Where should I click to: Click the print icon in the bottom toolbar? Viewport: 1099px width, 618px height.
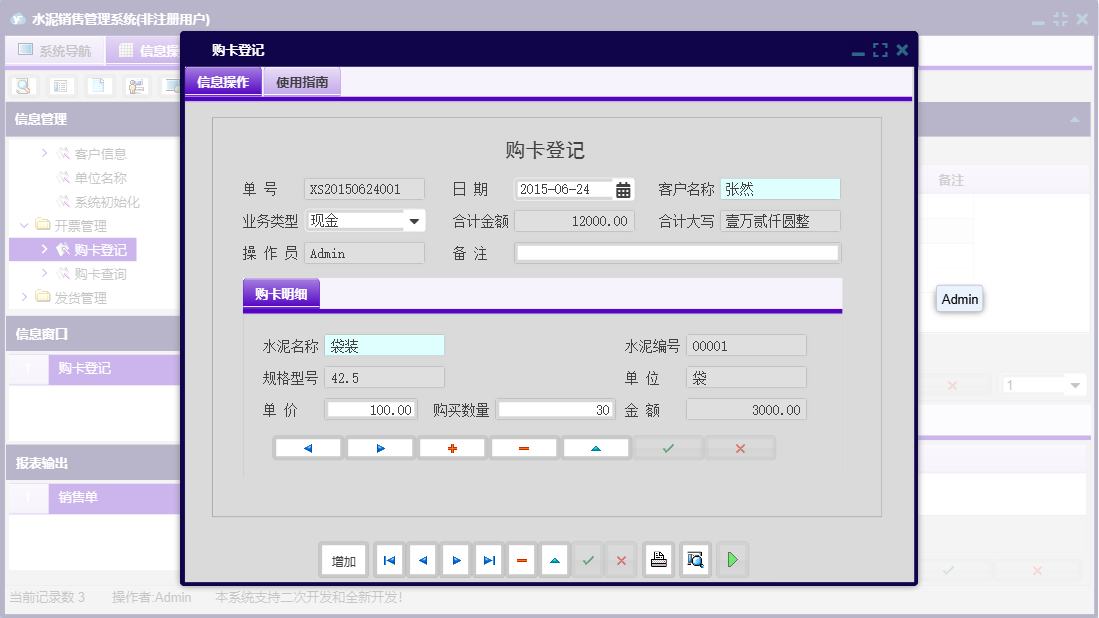click(x=658, y=560)
